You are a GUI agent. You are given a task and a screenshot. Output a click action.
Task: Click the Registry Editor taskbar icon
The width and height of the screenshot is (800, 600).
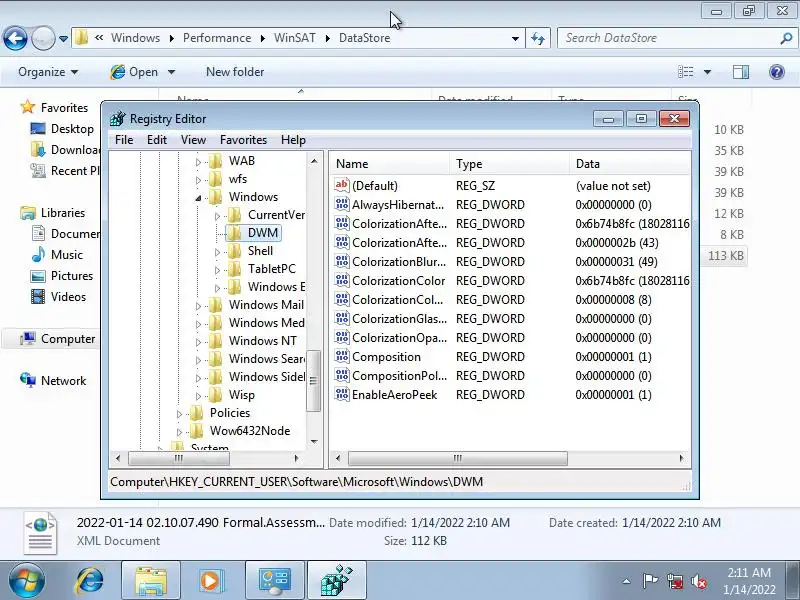coord(337,581)
